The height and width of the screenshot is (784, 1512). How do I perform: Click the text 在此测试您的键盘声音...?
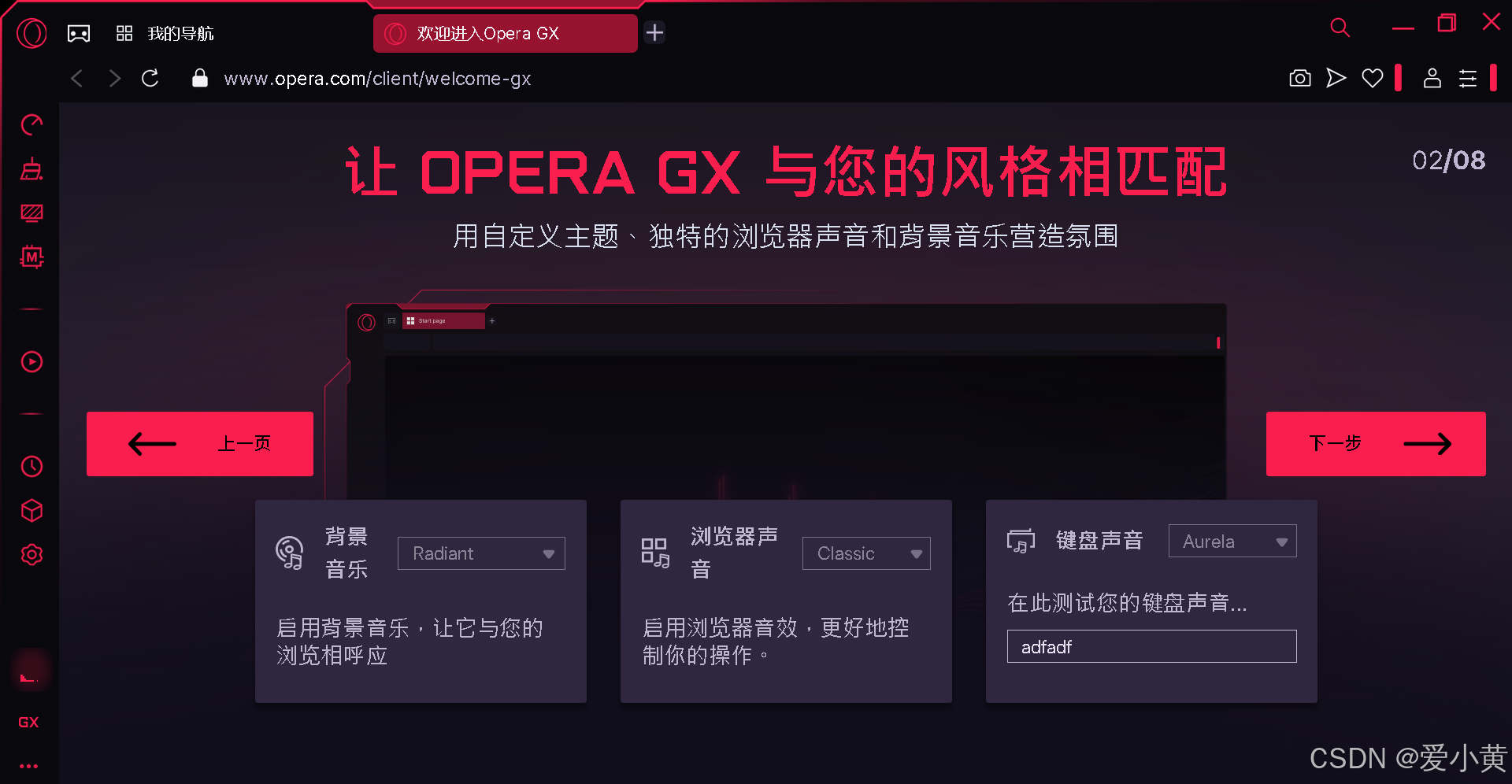click(x=1127, y=603)
